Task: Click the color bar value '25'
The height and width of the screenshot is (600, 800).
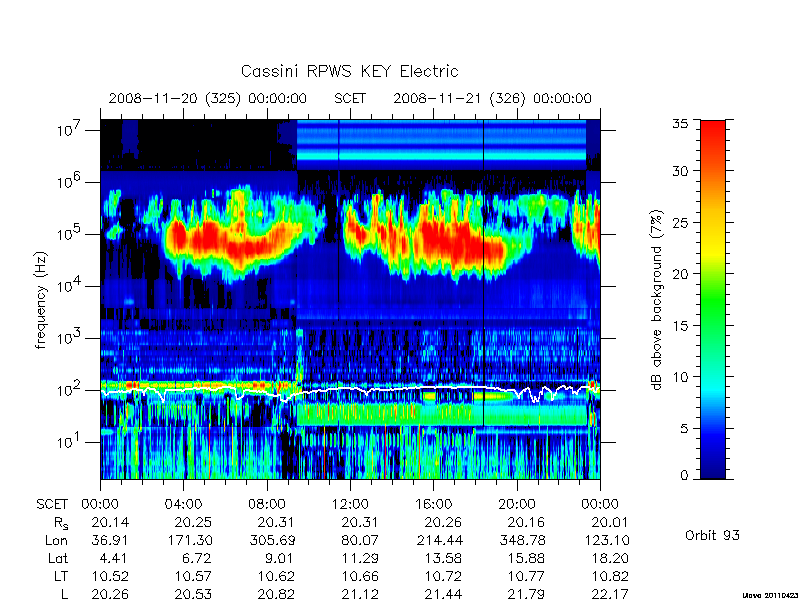Action: [x=680, y=222]
